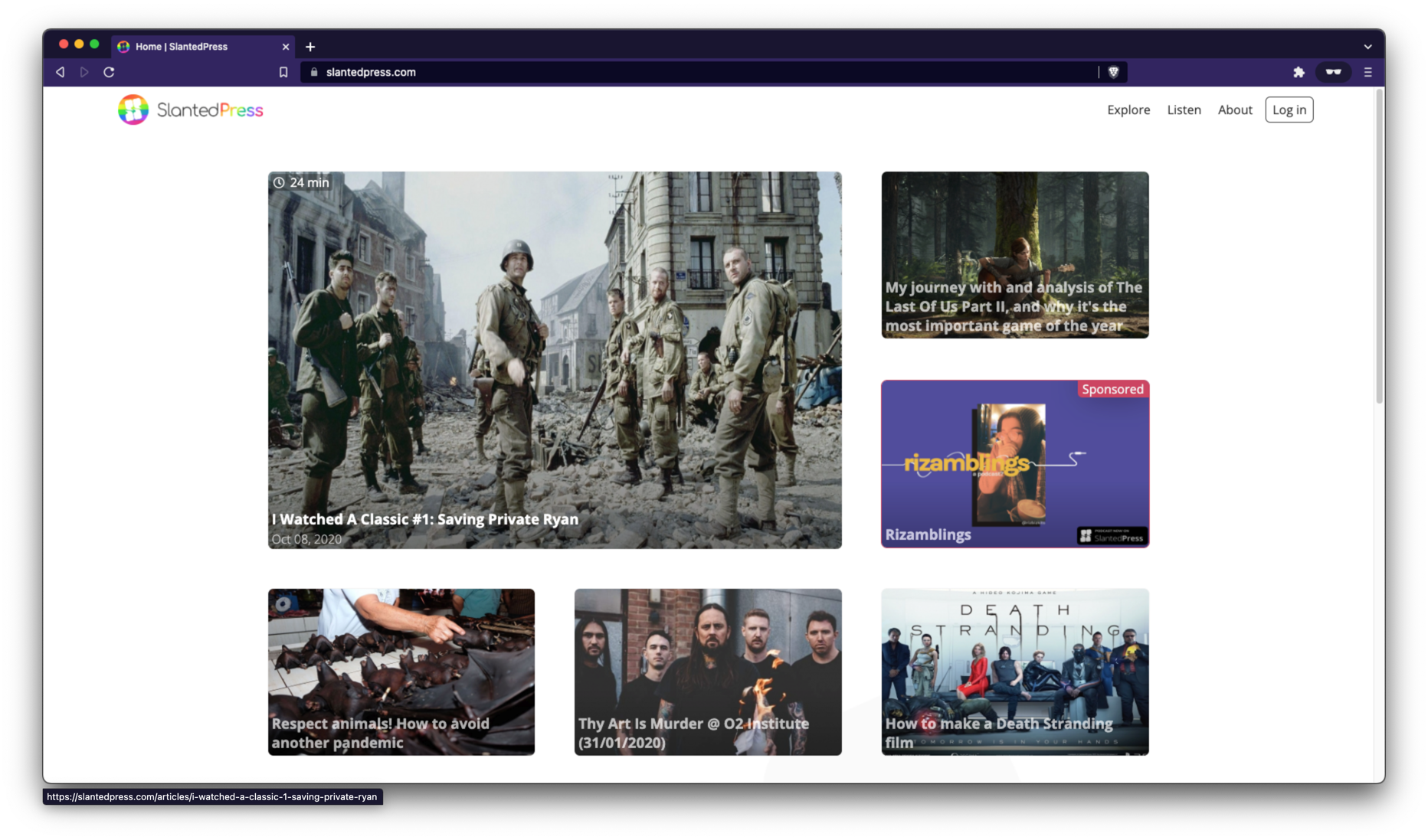Click the SlantedPress logo

click(x=191, y=109)
